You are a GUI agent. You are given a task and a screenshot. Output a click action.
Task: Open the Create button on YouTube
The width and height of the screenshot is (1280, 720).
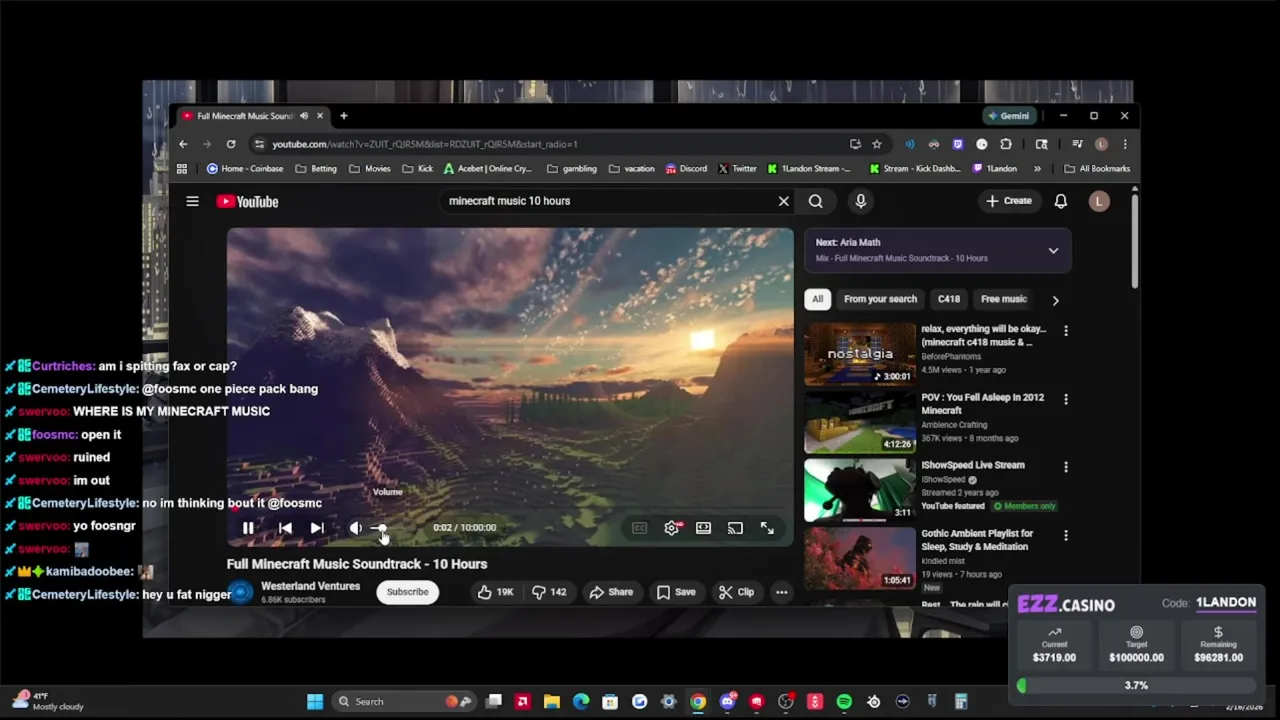[1008, 201]
